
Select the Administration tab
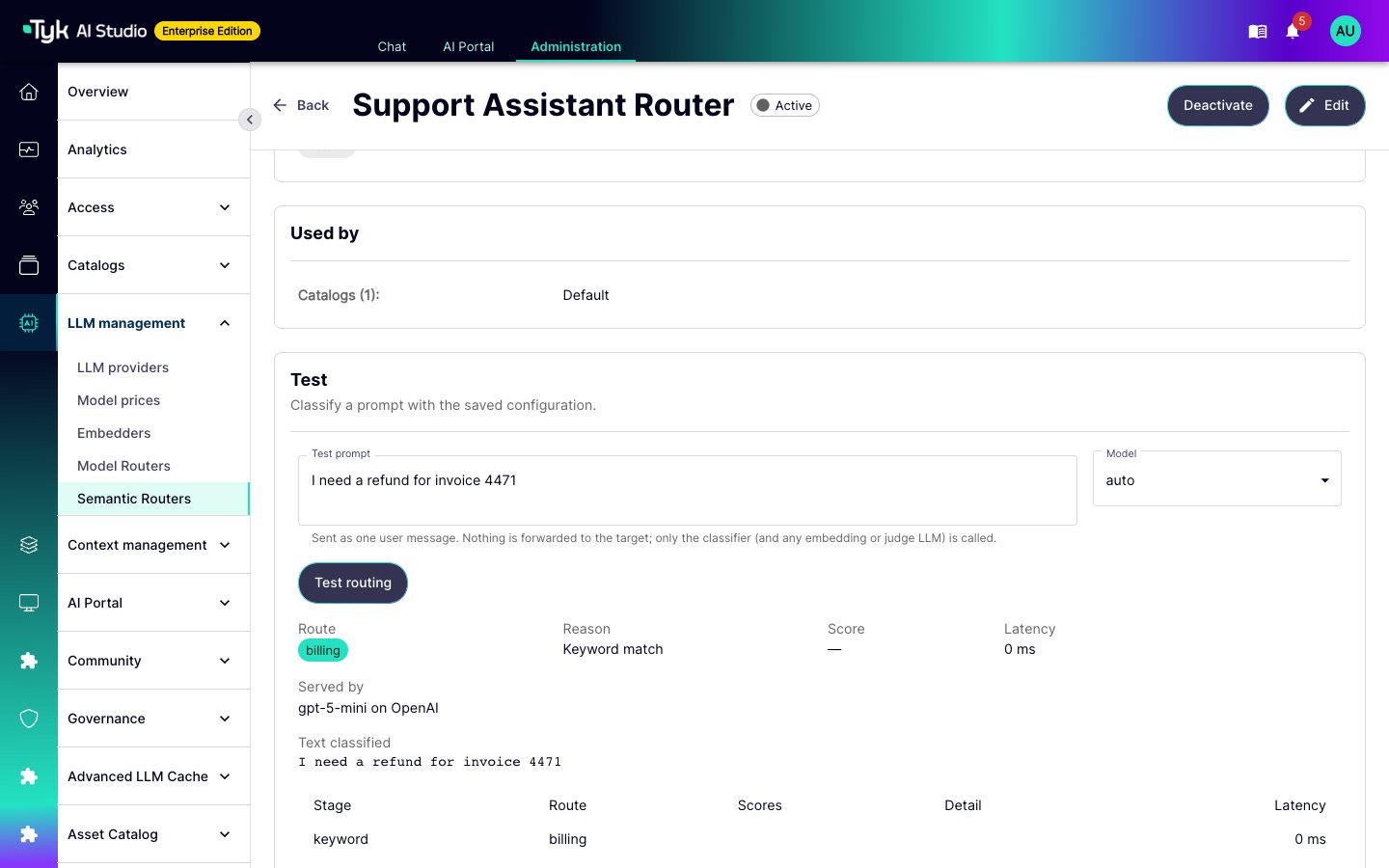point(576,46)
